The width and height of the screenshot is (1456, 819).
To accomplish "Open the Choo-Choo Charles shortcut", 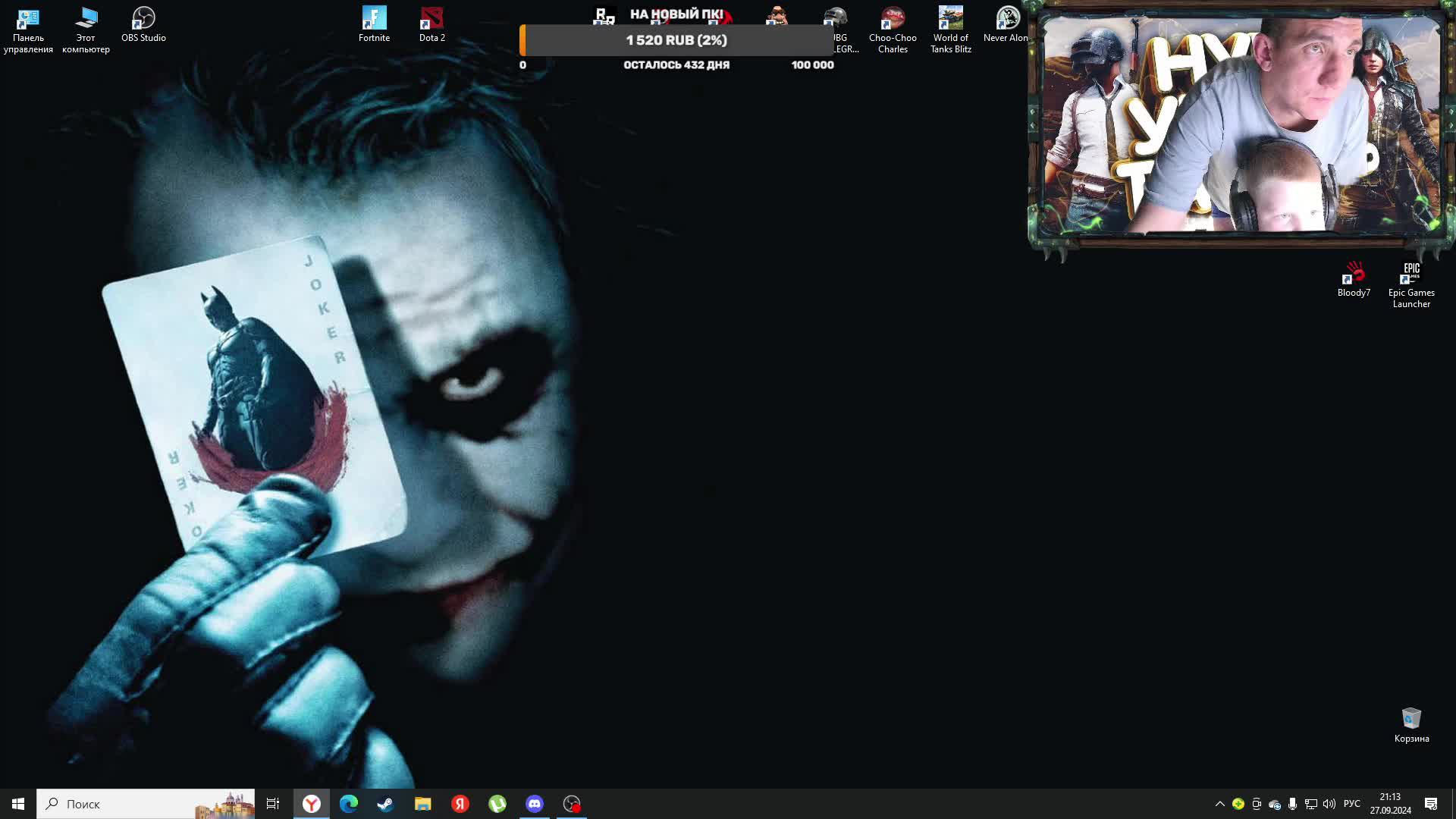I will (x=893, y=30).
